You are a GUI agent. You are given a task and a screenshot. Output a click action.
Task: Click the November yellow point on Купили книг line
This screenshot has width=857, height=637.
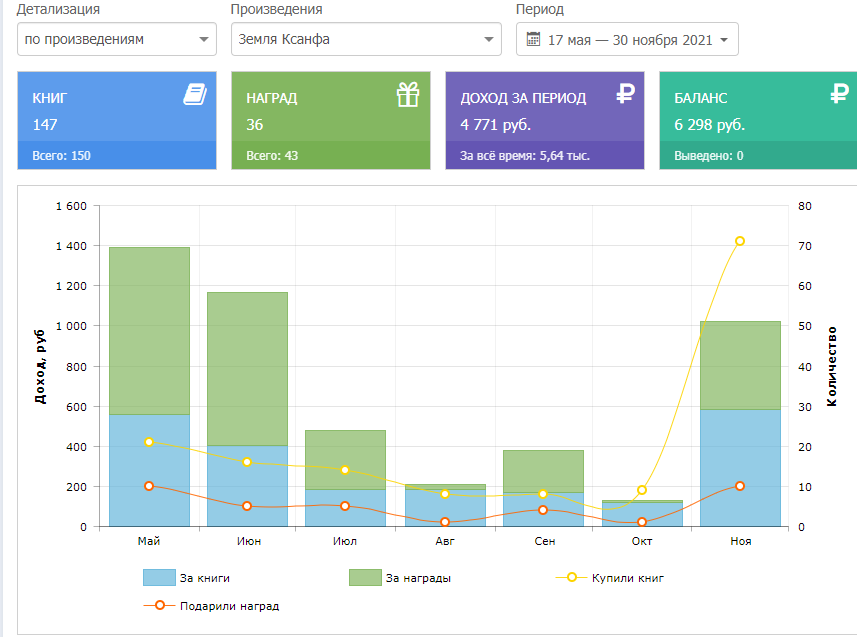[x=740, y=241]
